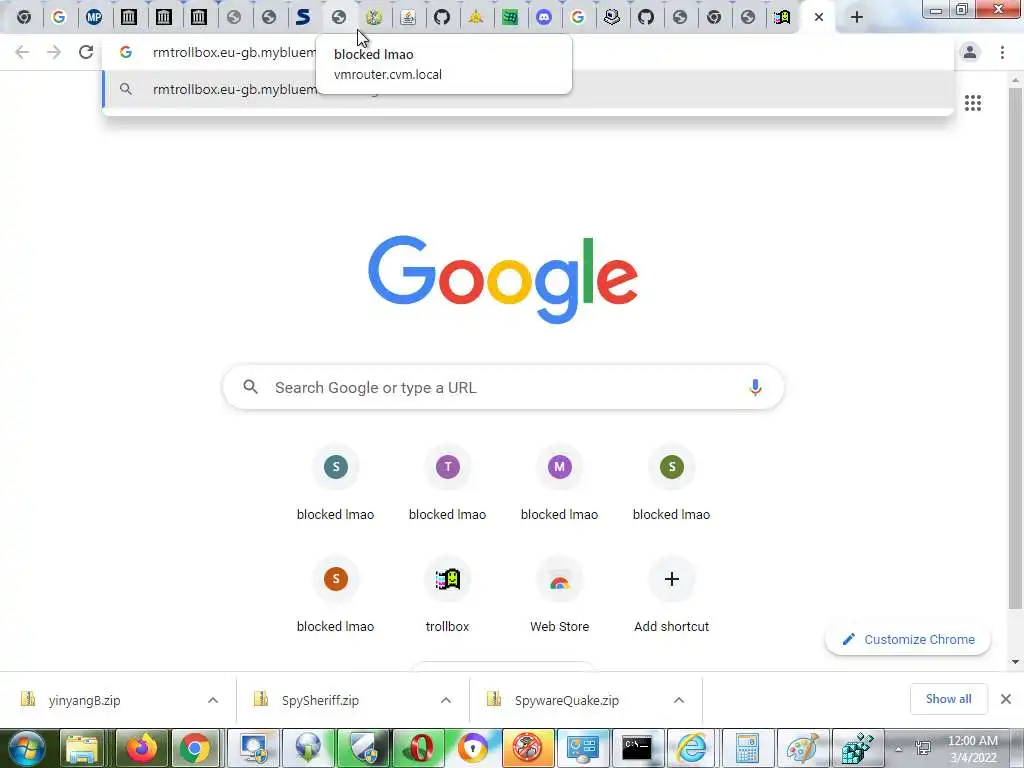1024x768 pixels.
Task: Click the Google logo
Action: coord(503,280)
